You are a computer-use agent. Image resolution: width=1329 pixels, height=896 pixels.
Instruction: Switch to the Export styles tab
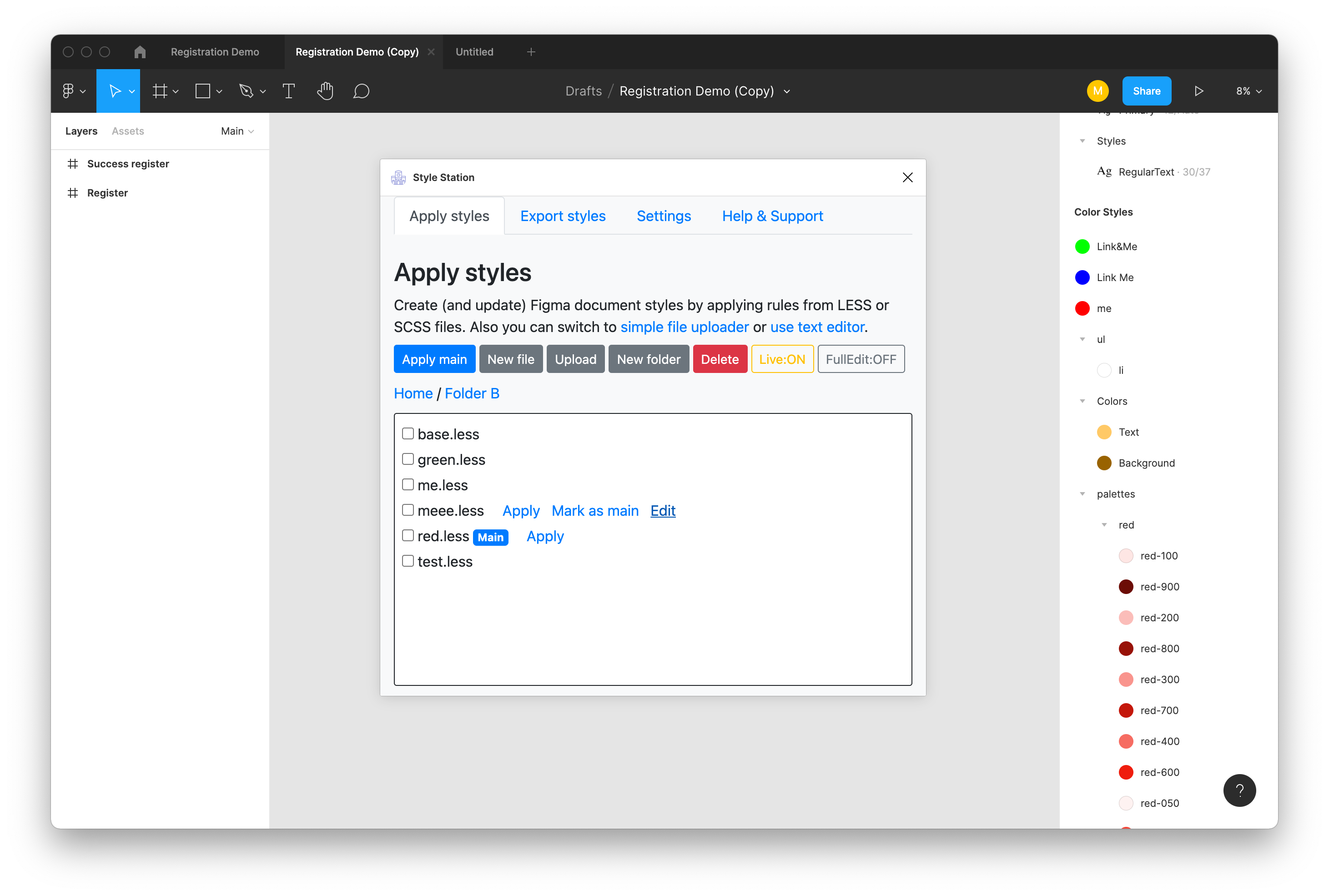563,216
